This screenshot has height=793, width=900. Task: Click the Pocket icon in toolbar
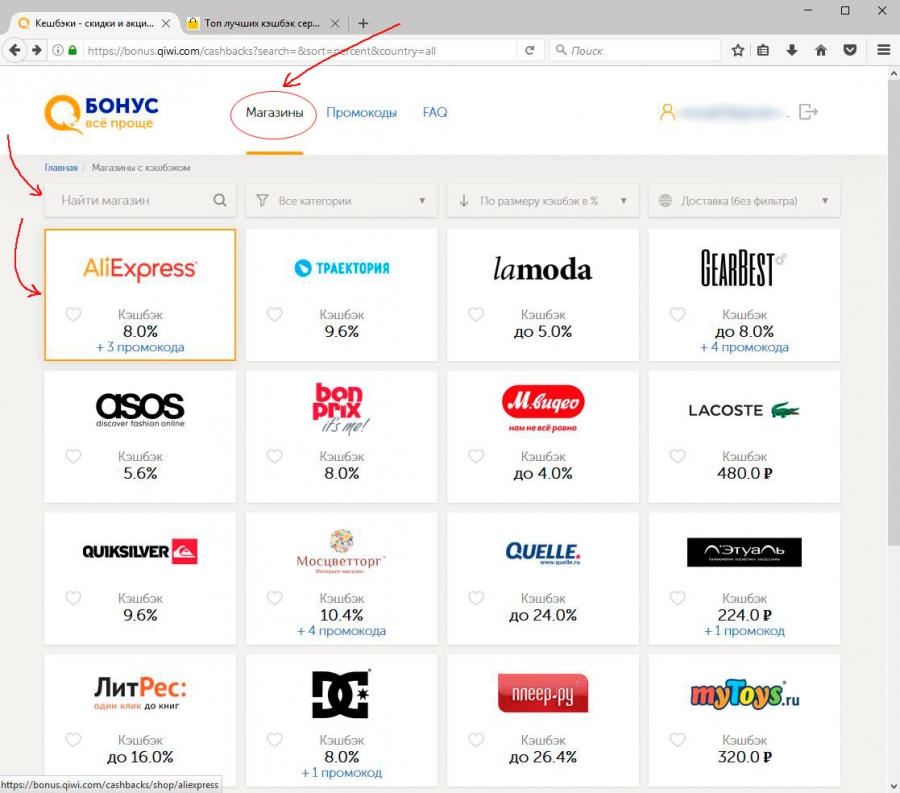[850, 50]
